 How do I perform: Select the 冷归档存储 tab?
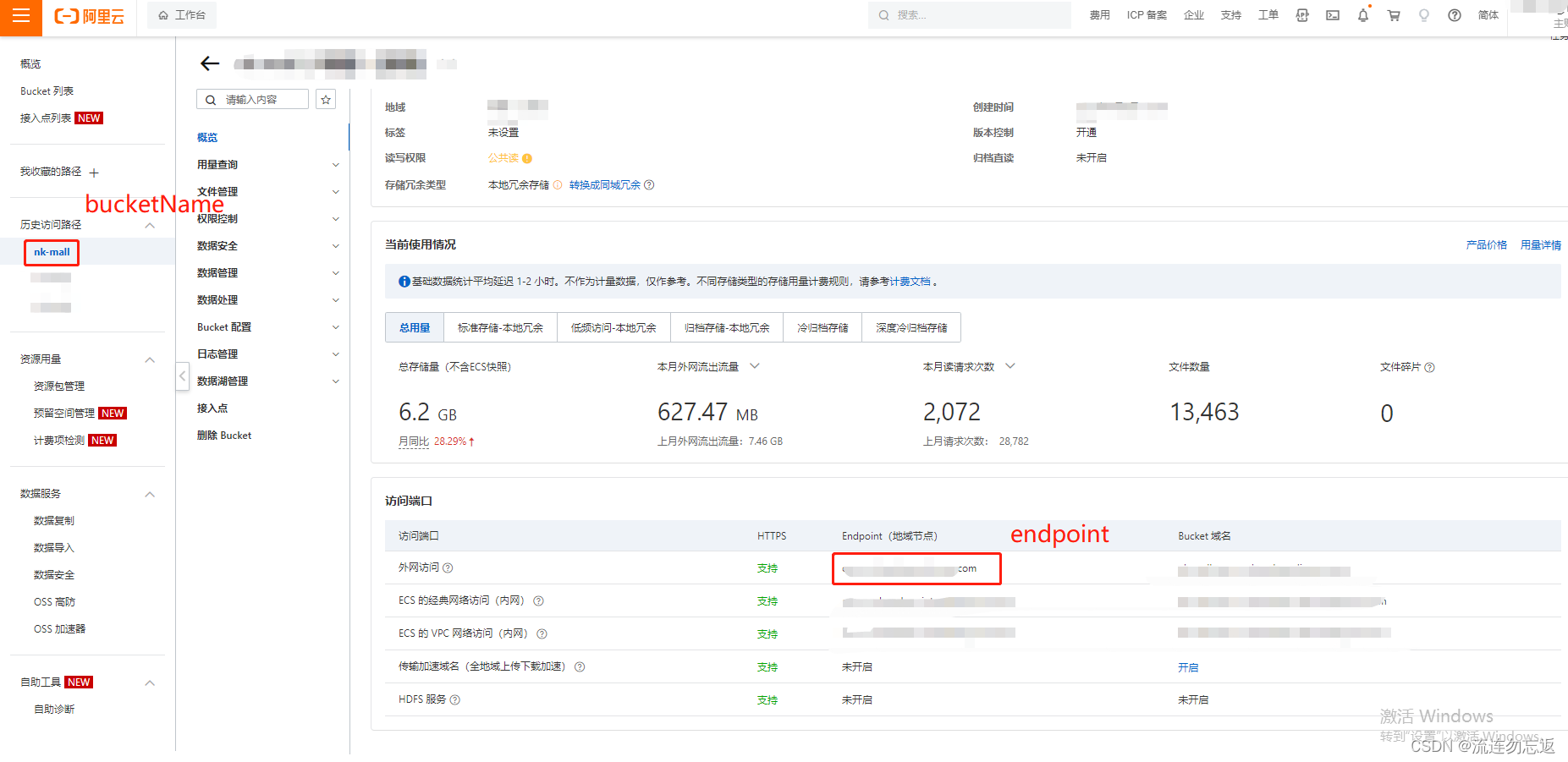tap(823, 328)
